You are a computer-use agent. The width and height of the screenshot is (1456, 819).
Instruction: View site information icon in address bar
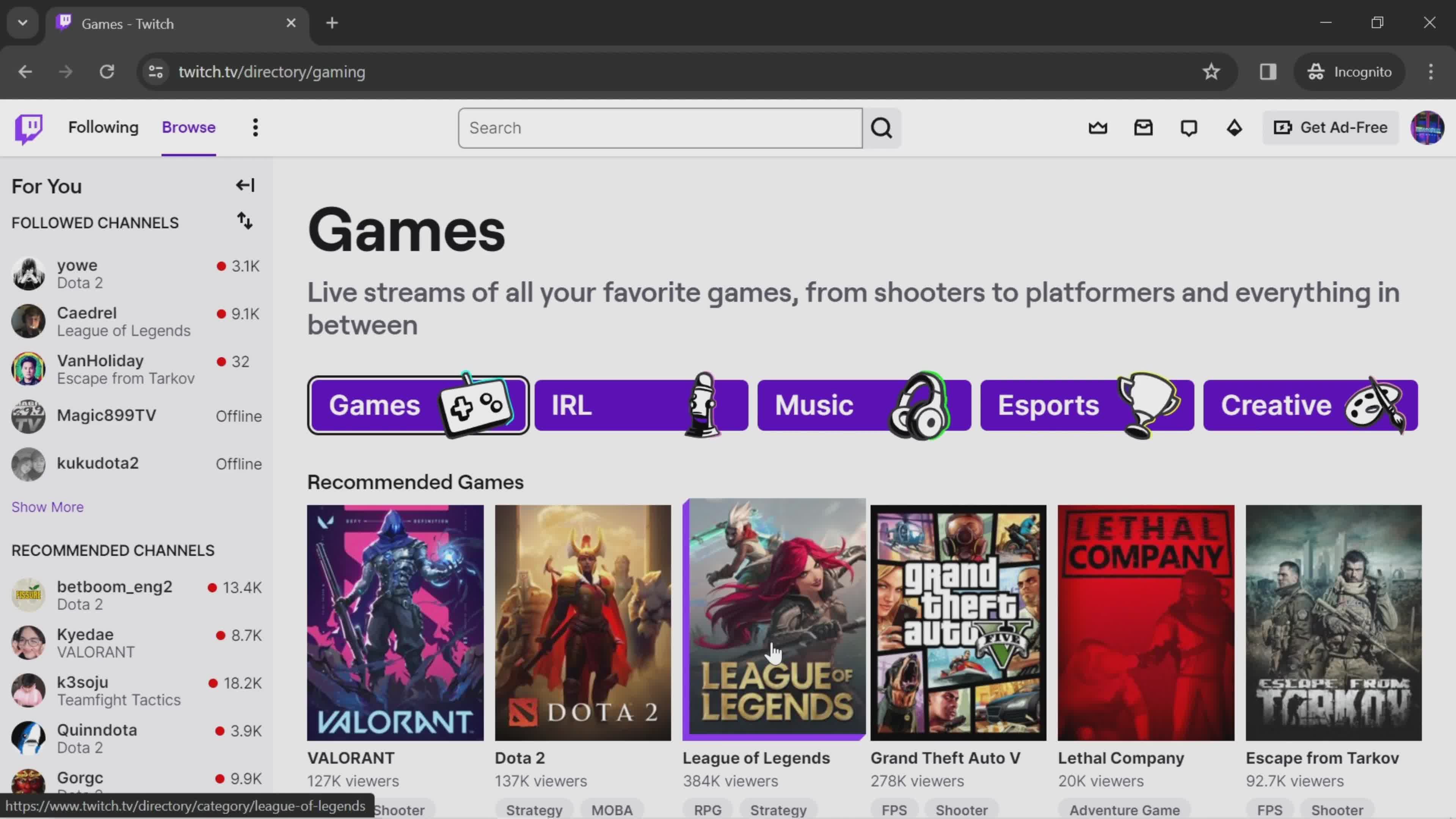[x=155, y=72]
